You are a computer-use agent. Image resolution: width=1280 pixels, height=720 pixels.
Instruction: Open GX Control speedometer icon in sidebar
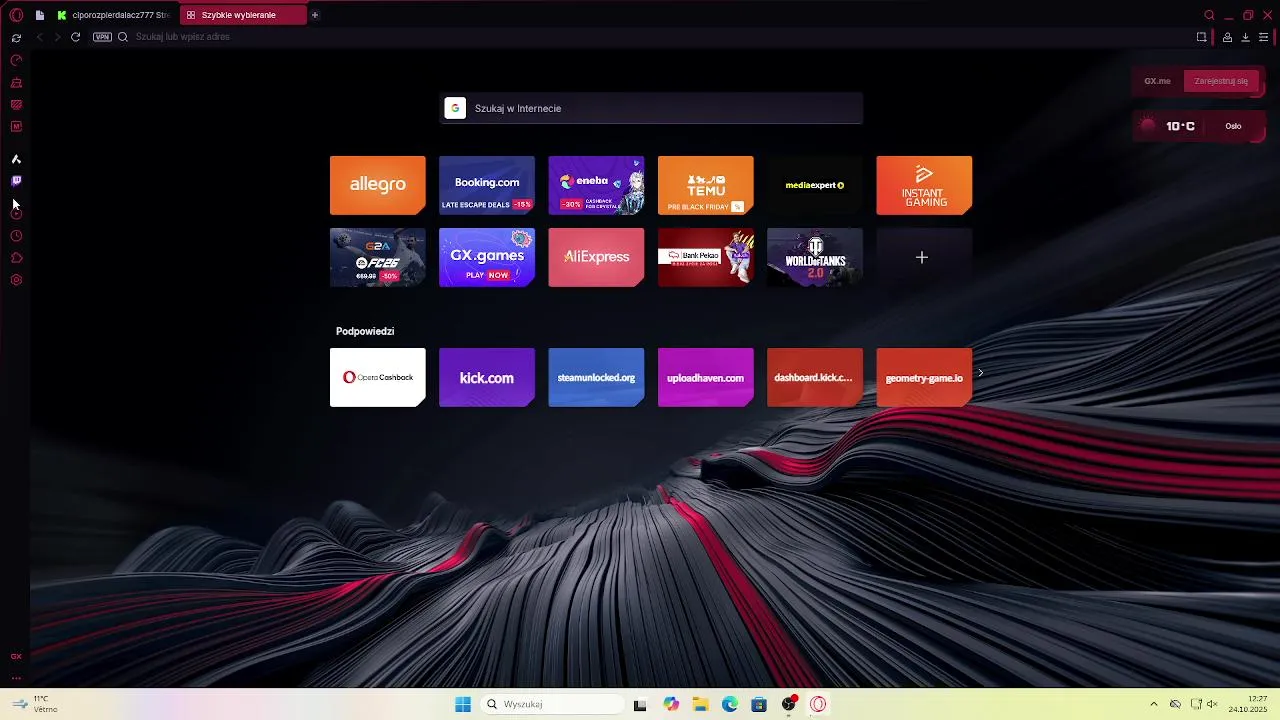coord(16,60)
